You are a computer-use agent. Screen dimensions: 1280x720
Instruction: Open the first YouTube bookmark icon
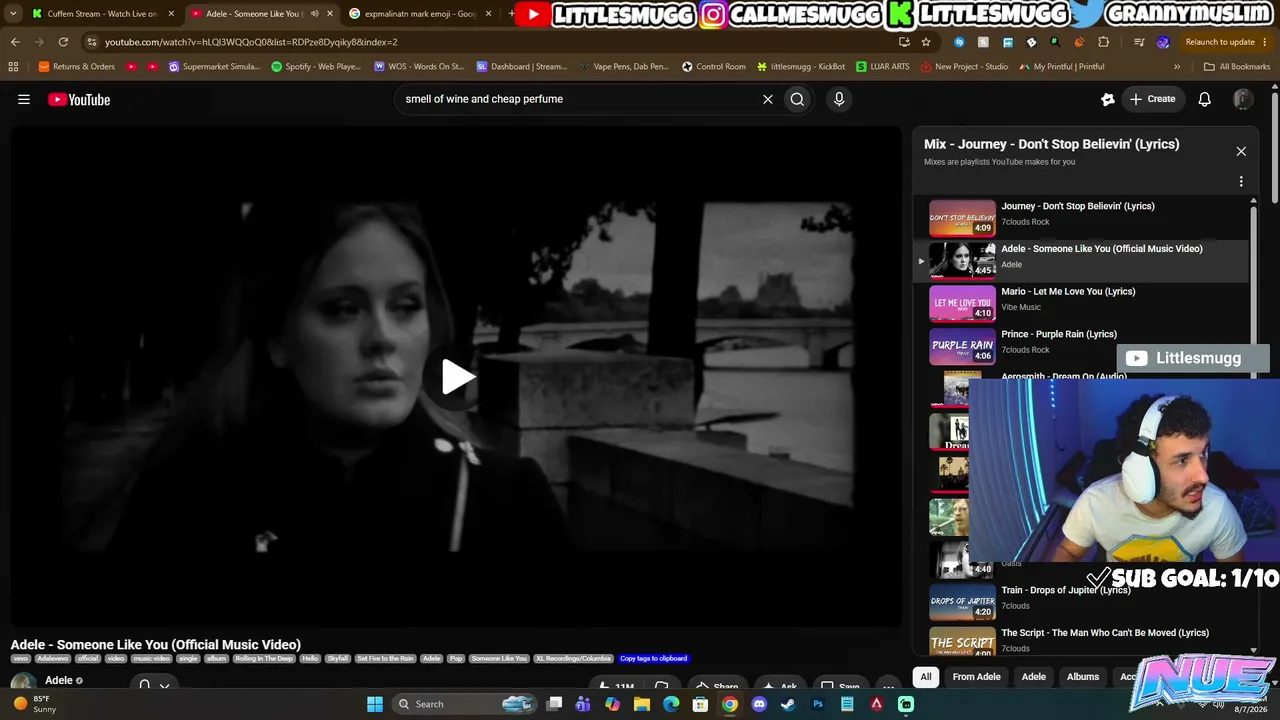pos(132,67)
